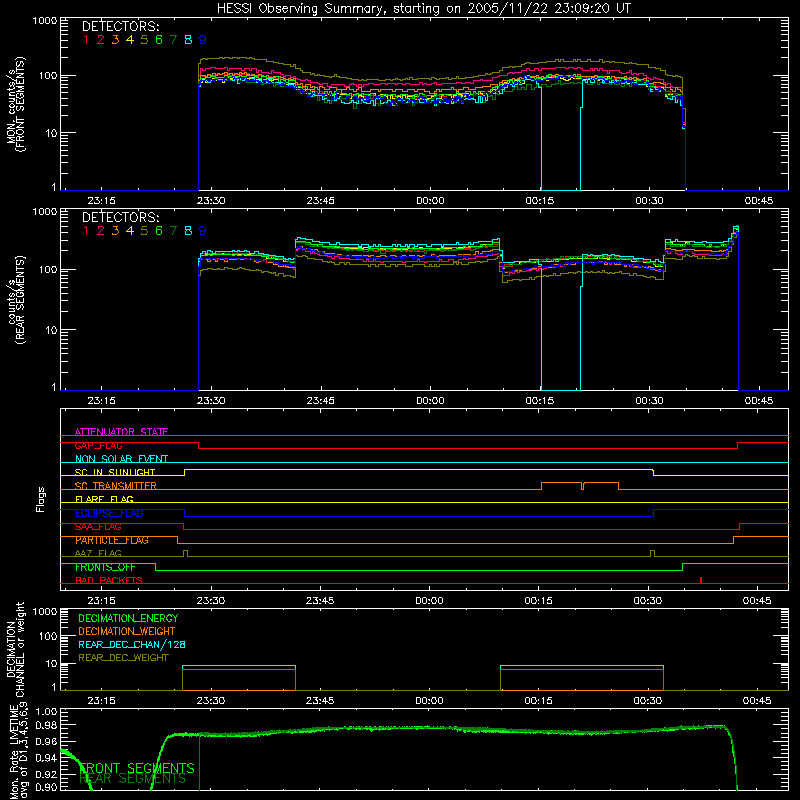Click detector 9 legend number in front segments plot
800x800 pixels.
pos(203,40)
